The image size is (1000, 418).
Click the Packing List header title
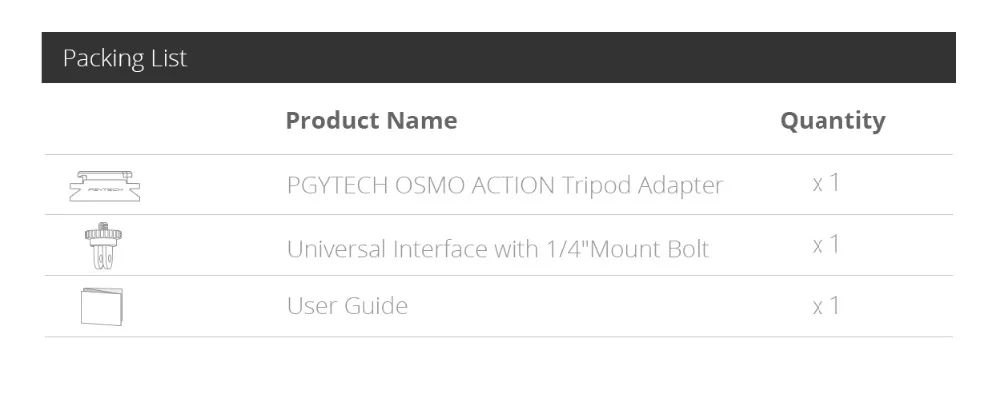pyautogui.click(x=125, y=58)
